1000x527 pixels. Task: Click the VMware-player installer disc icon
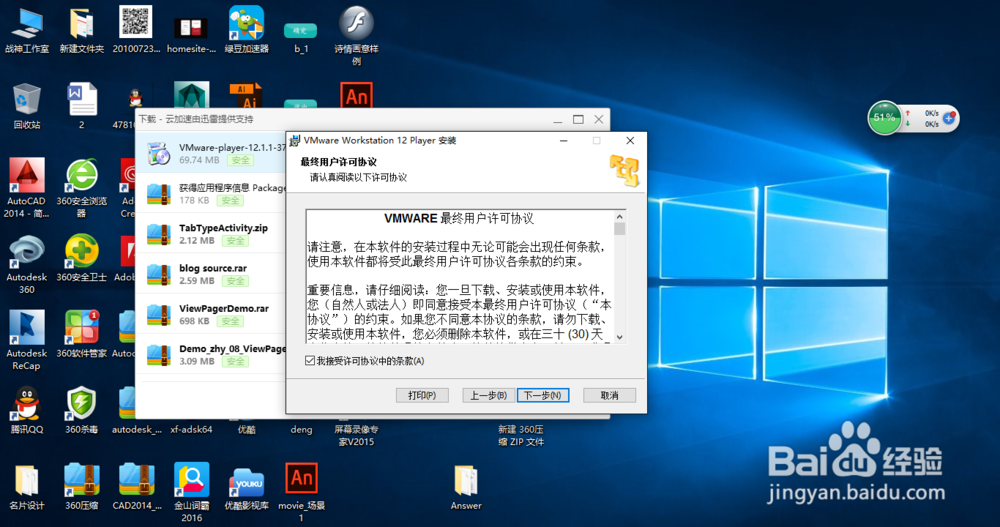[x=158, y=154]
